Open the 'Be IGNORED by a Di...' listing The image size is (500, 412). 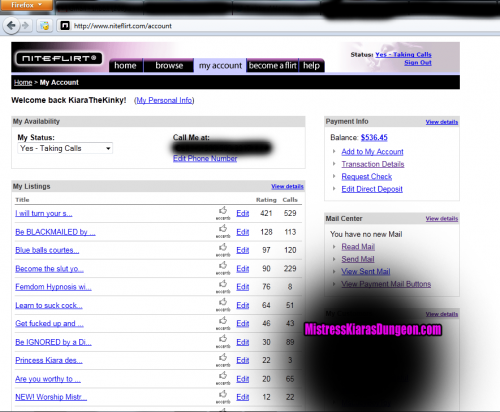click(x=53, y=342)
